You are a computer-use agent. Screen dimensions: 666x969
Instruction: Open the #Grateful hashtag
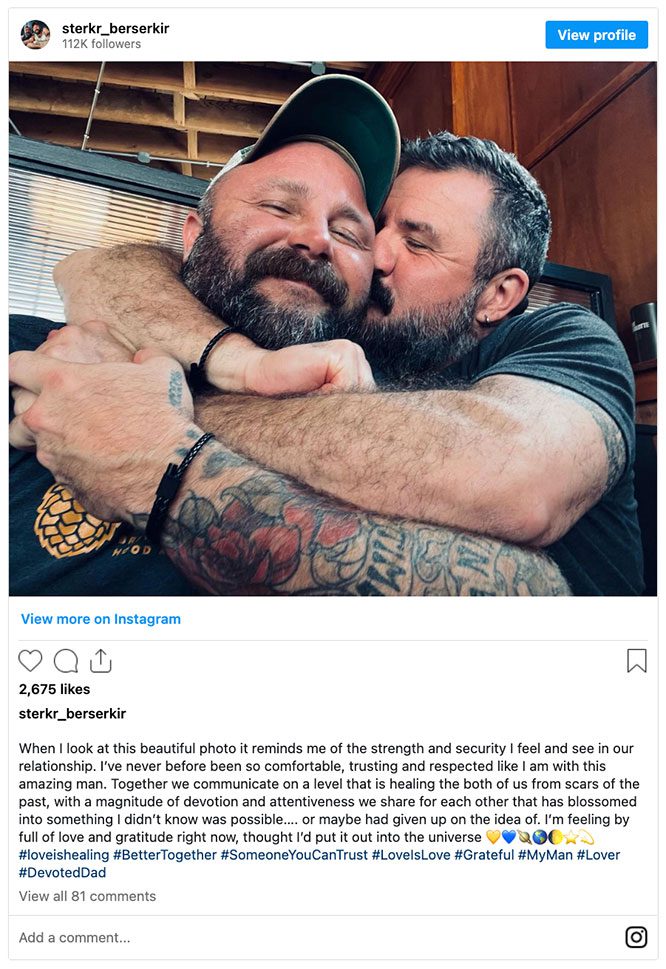click(x=484, y=855)
